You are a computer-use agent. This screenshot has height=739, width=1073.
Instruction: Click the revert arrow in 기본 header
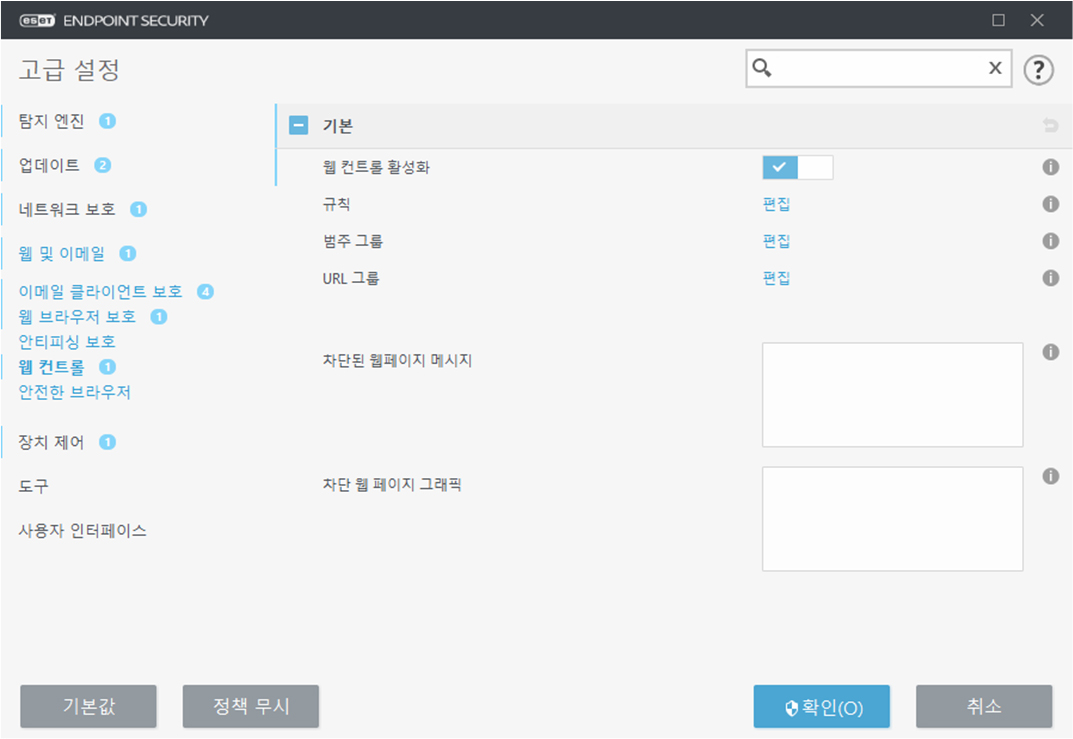point(1050,126)
